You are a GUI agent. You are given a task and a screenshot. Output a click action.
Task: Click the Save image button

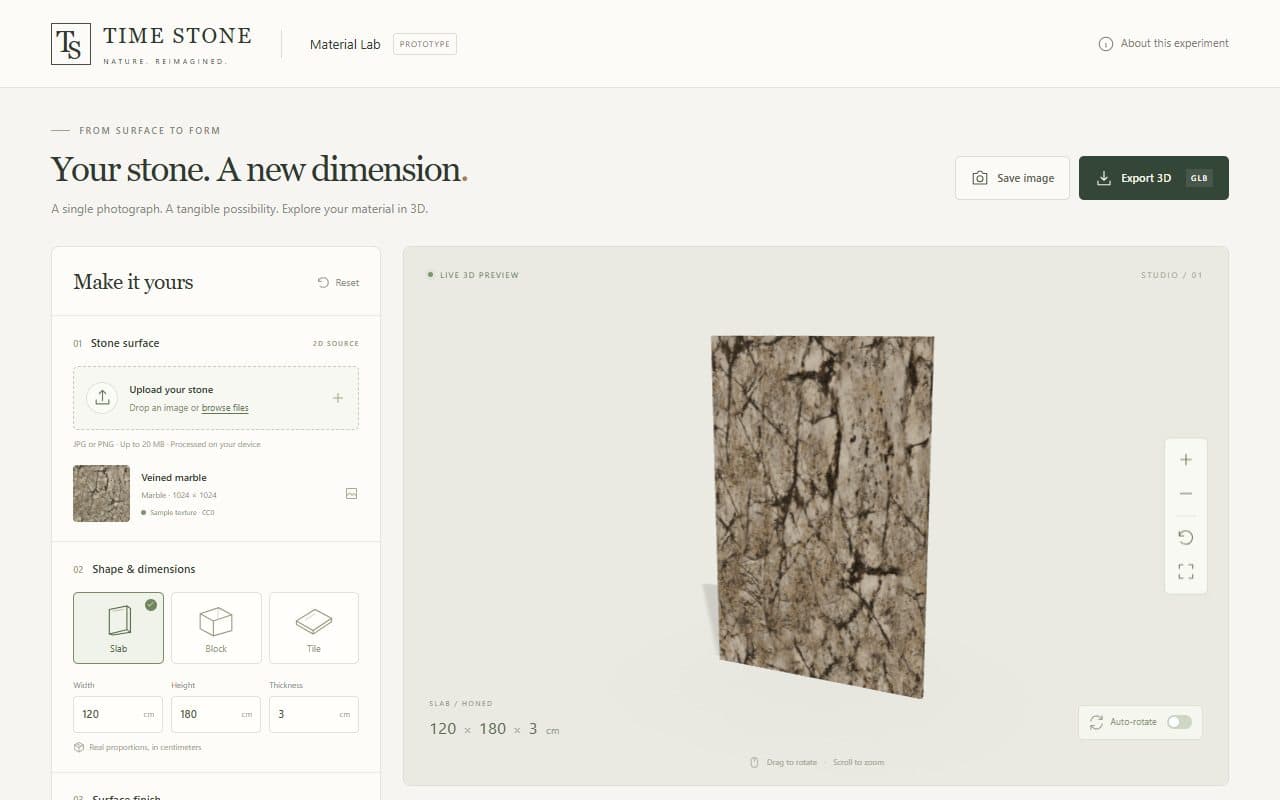tap(1012, 178)
